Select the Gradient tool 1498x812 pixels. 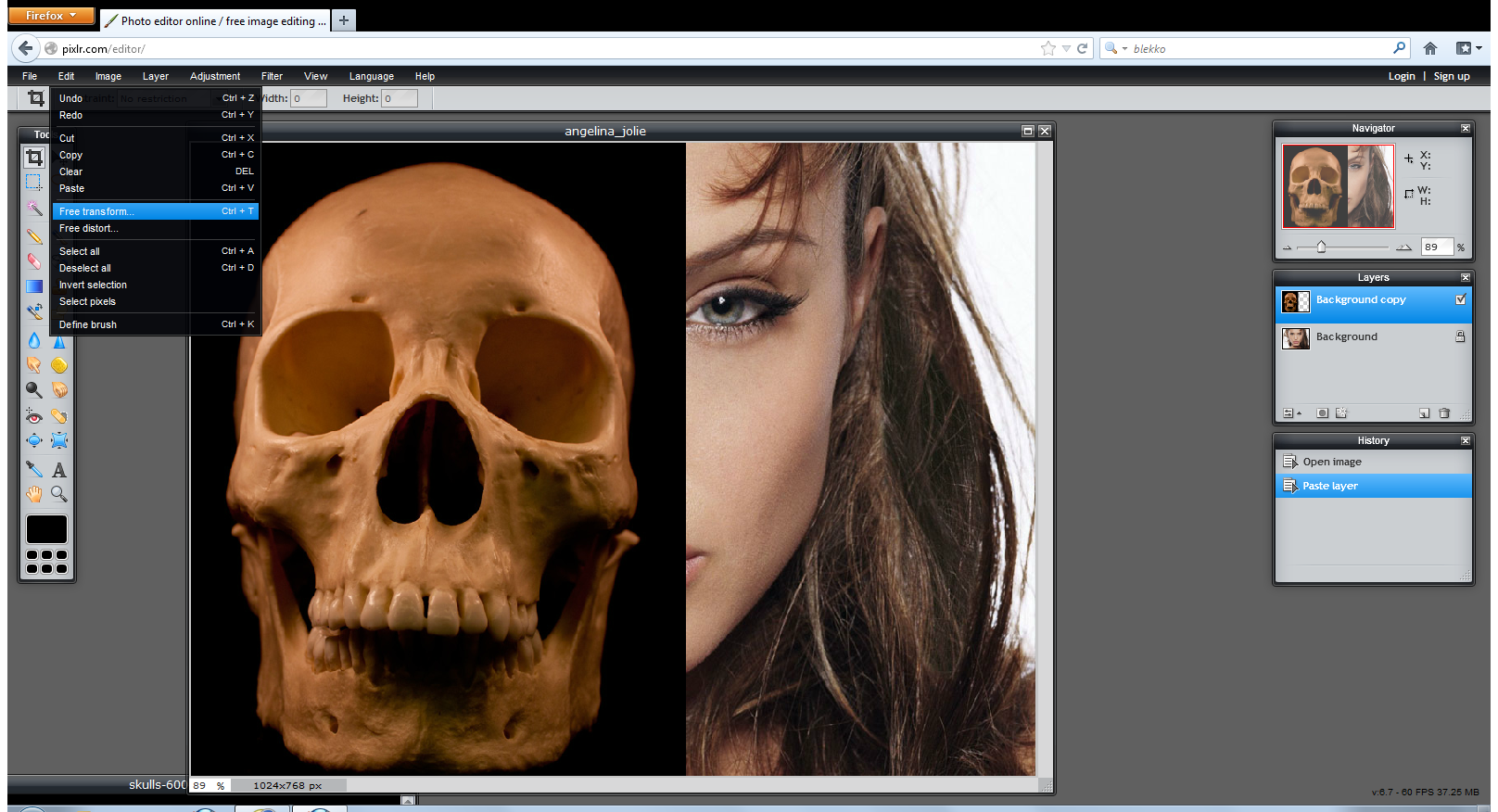(x=34, y=286)
